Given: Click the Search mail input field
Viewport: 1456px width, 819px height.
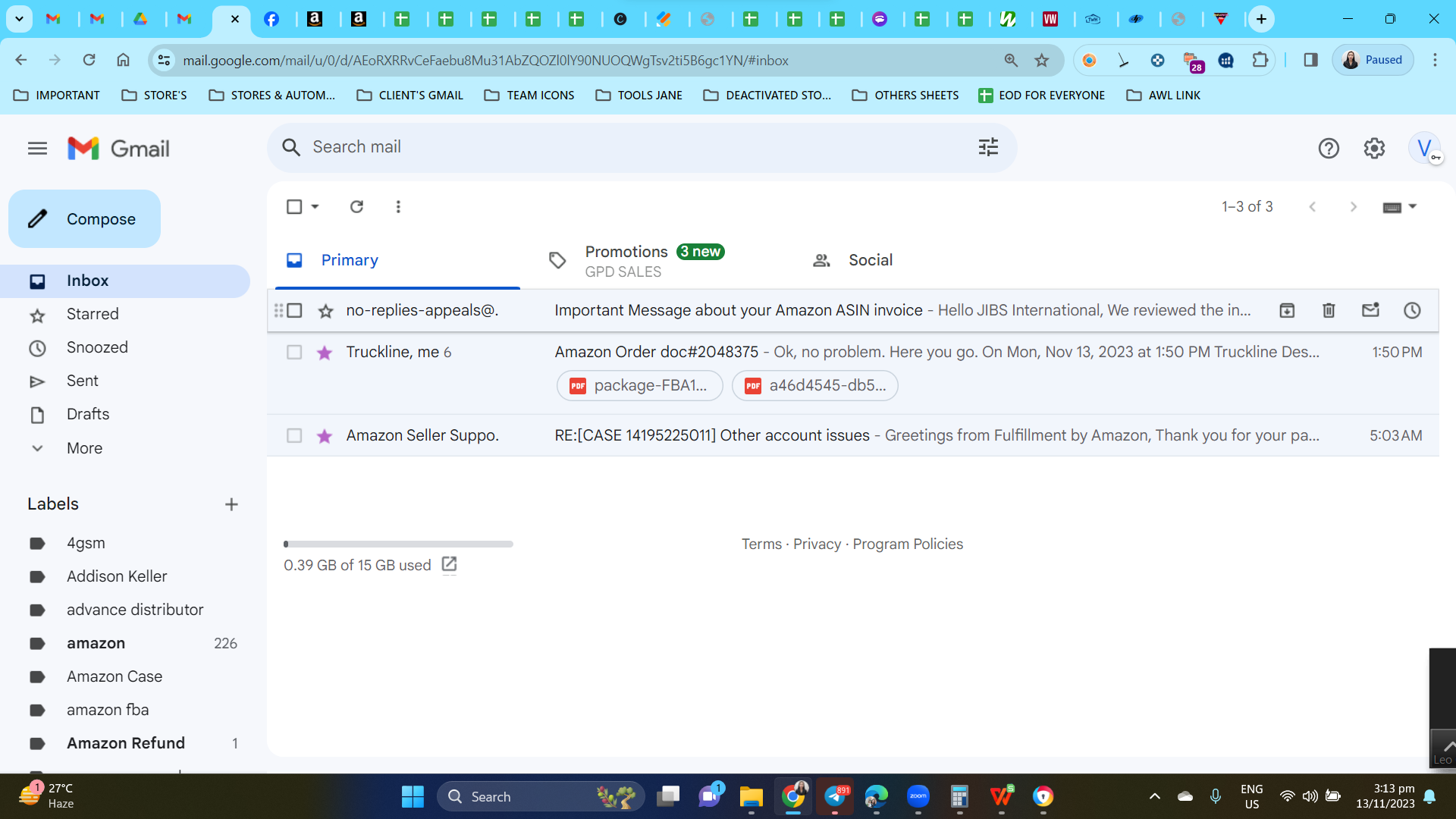Looking at the screenshot, I should click(642, 147).
